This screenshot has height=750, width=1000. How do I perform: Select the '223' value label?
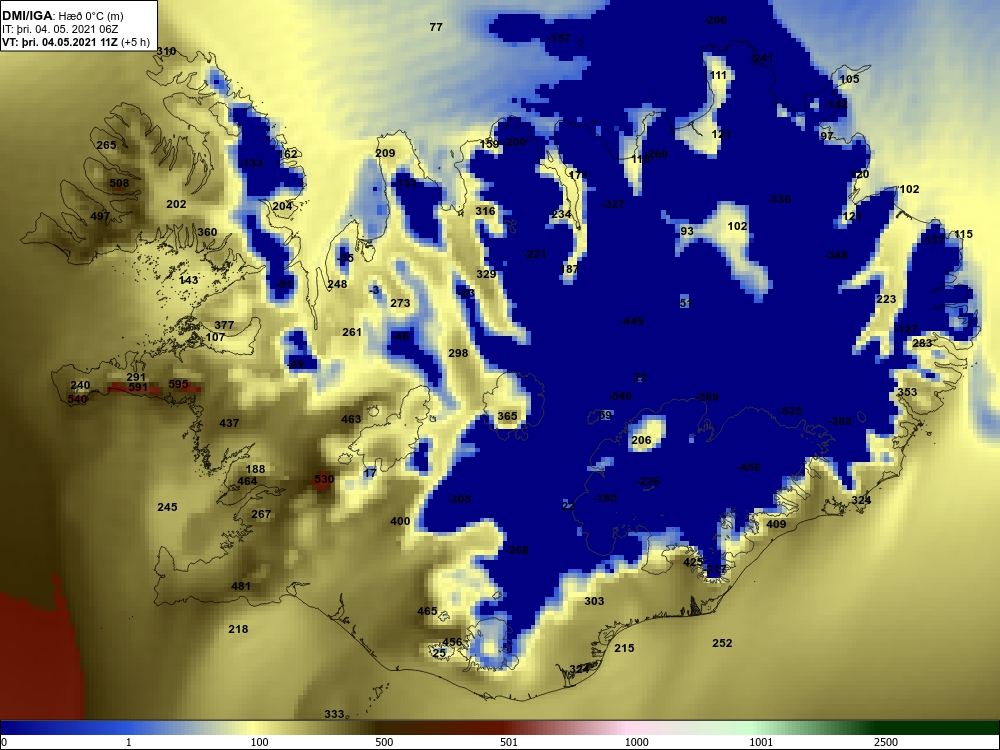[x=886, y=299]
